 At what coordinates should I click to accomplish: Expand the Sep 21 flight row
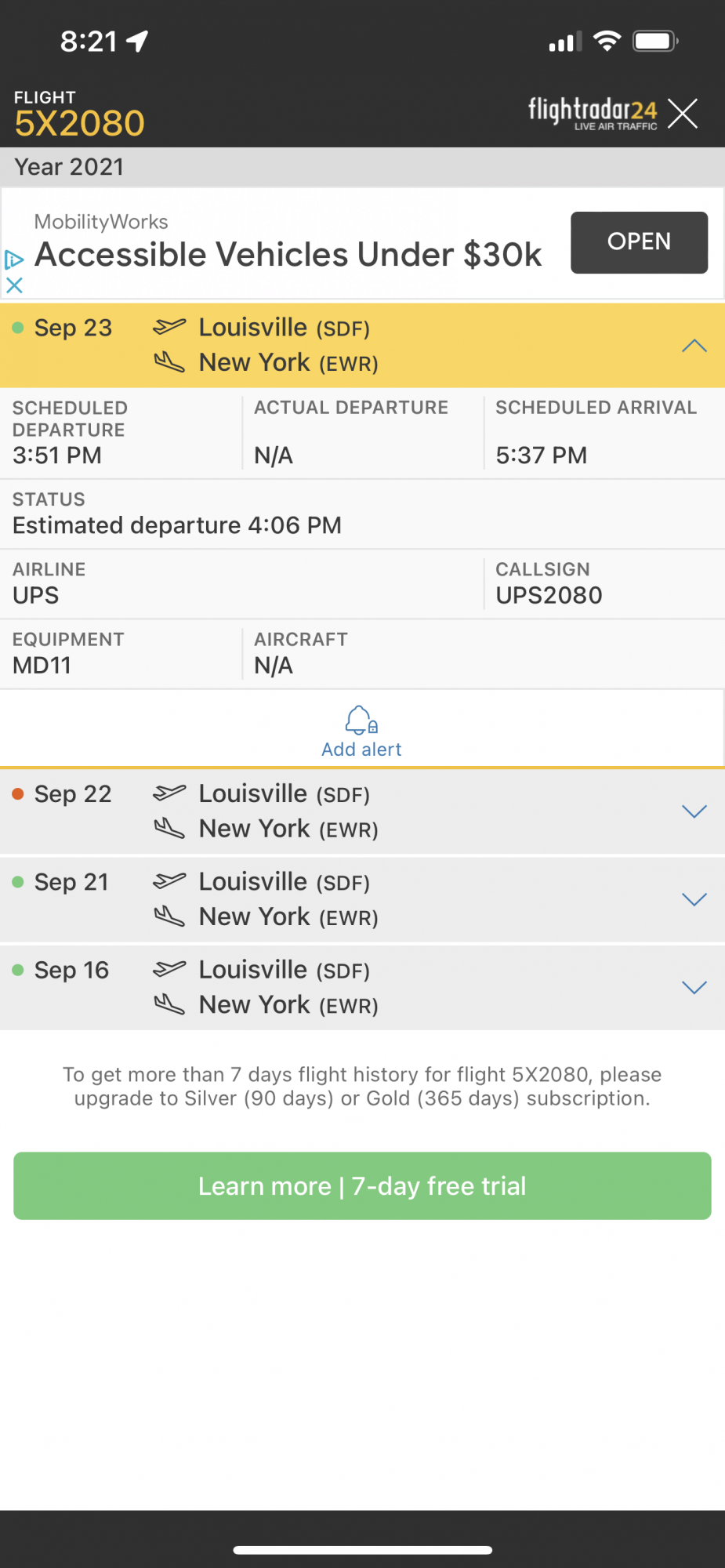coord(694,899)
